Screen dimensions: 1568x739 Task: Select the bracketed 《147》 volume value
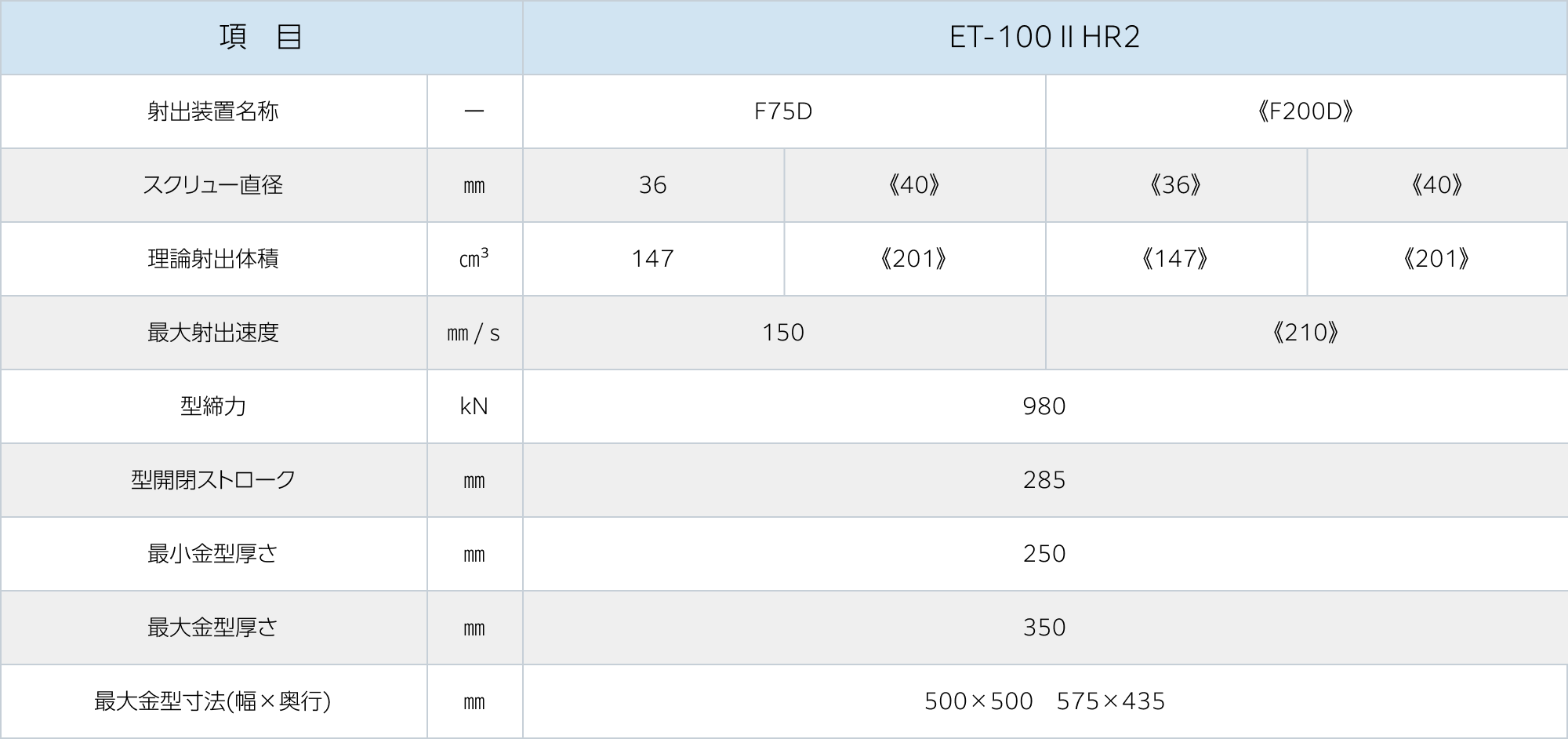(x=1175, y=259)
